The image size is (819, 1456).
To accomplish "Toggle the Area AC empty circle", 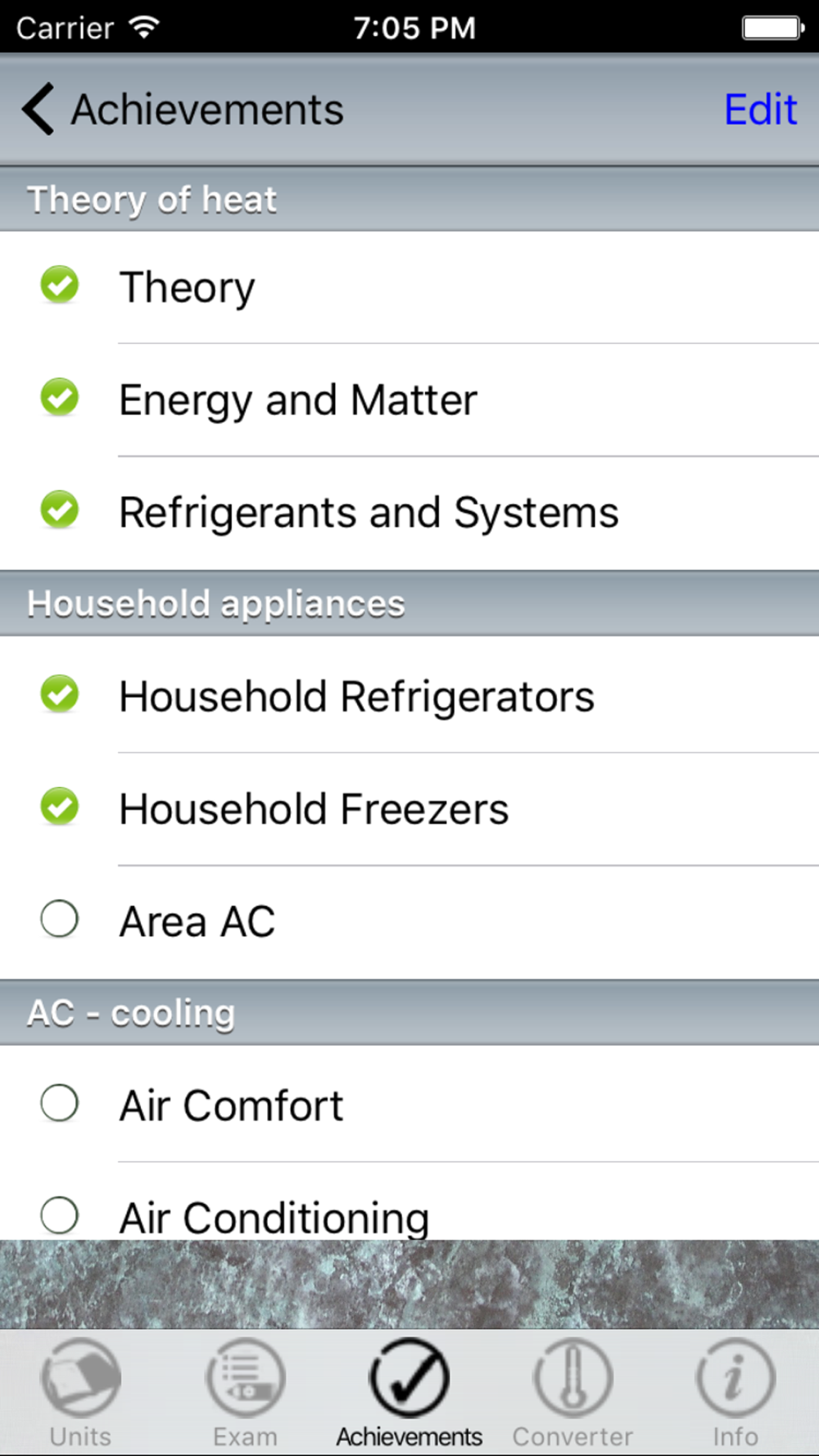I will coord(60,919).
